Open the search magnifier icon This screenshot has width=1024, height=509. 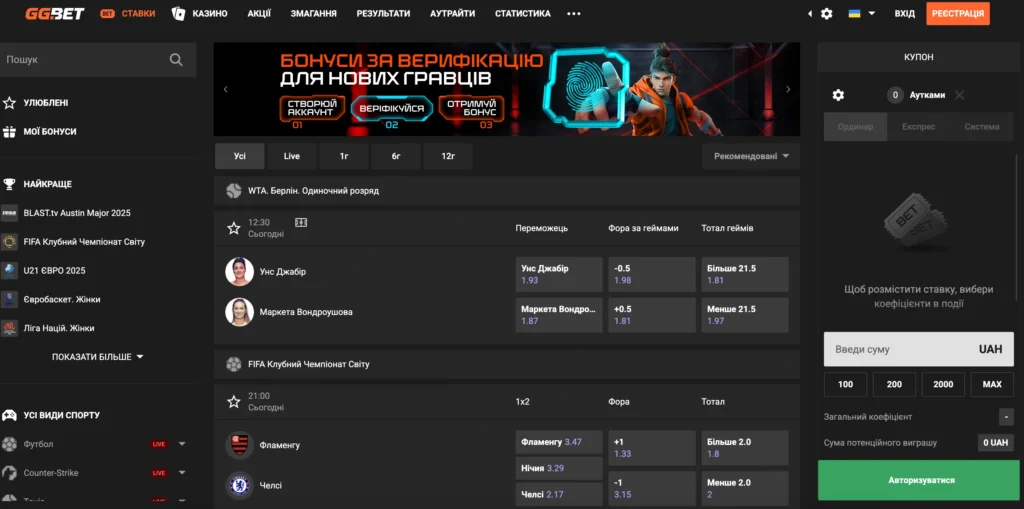tap(176, 59)
